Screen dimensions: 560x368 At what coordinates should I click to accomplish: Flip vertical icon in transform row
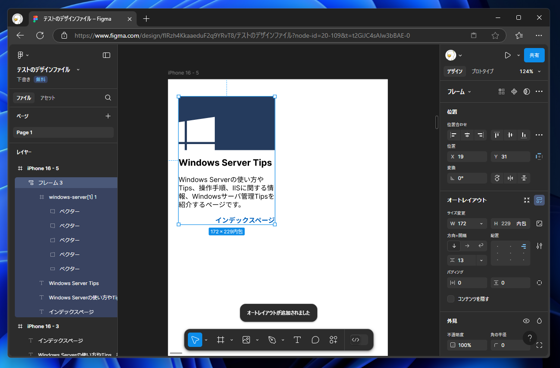coord(524,178)
